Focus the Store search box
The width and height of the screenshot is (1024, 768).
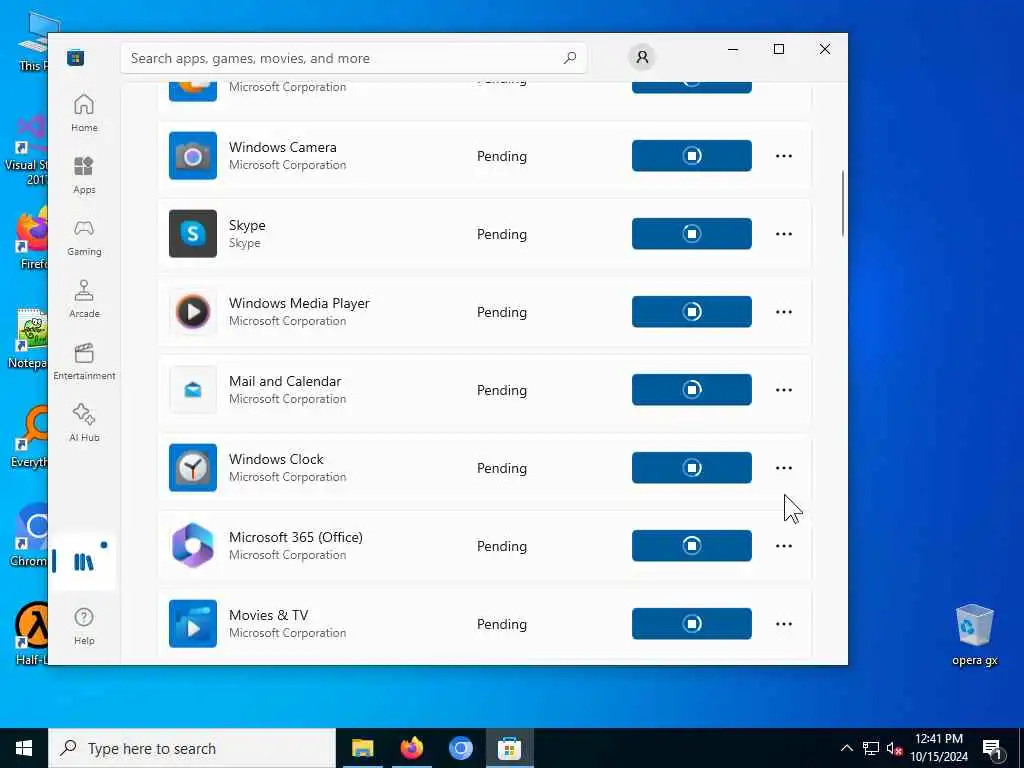353,58
